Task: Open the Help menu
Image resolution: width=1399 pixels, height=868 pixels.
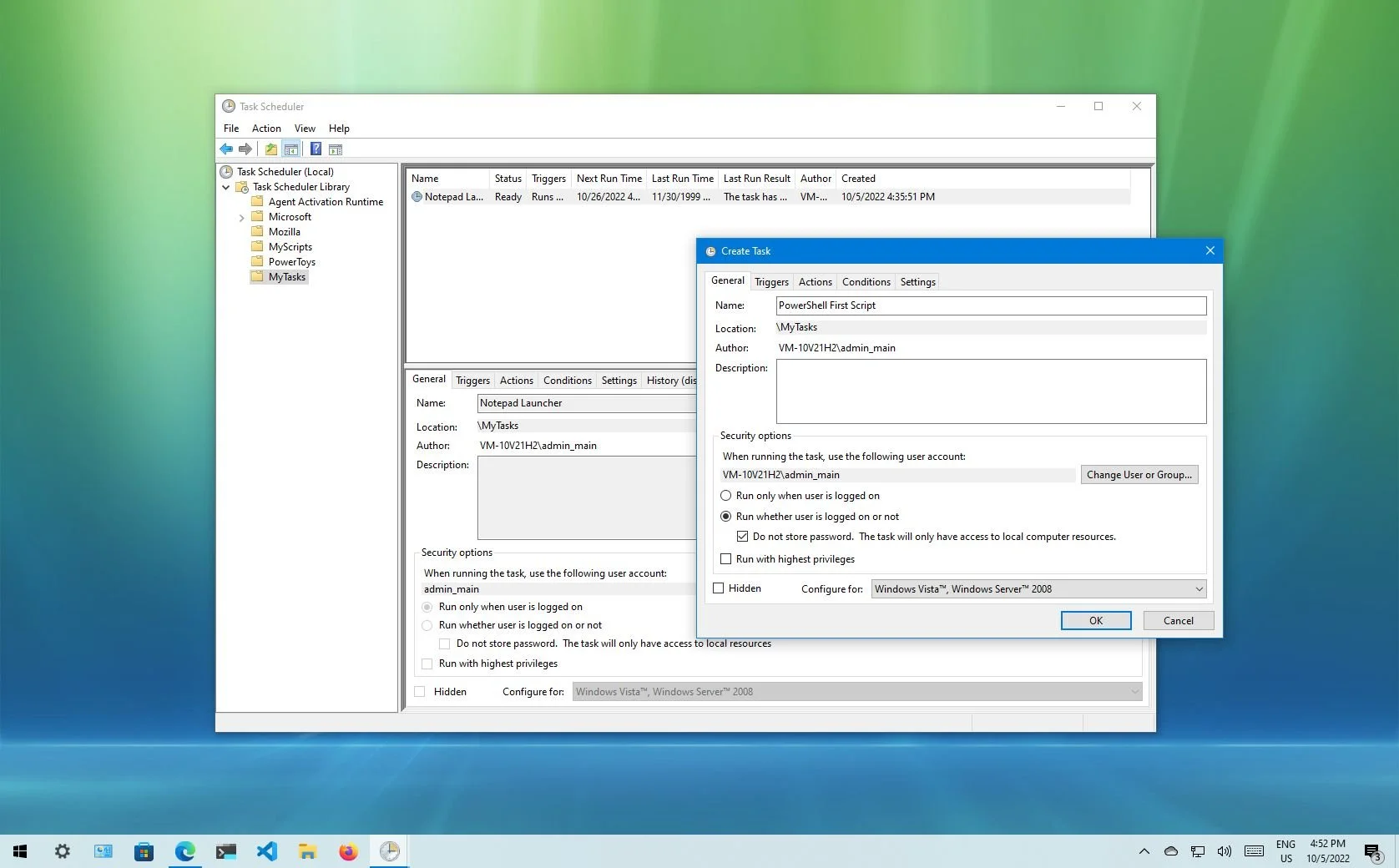Action: (x=339, y=129)
